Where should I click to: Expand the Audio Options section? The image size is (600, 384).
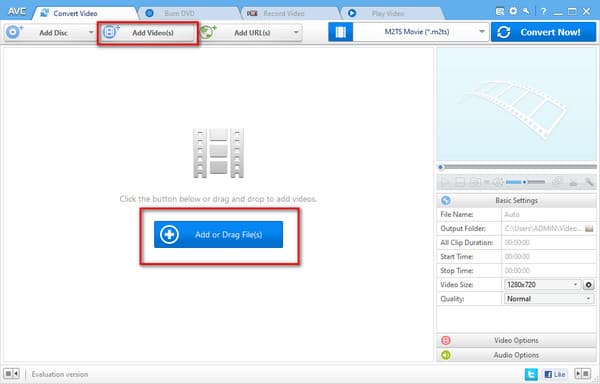pyautogui.click(x=516, y=355)
